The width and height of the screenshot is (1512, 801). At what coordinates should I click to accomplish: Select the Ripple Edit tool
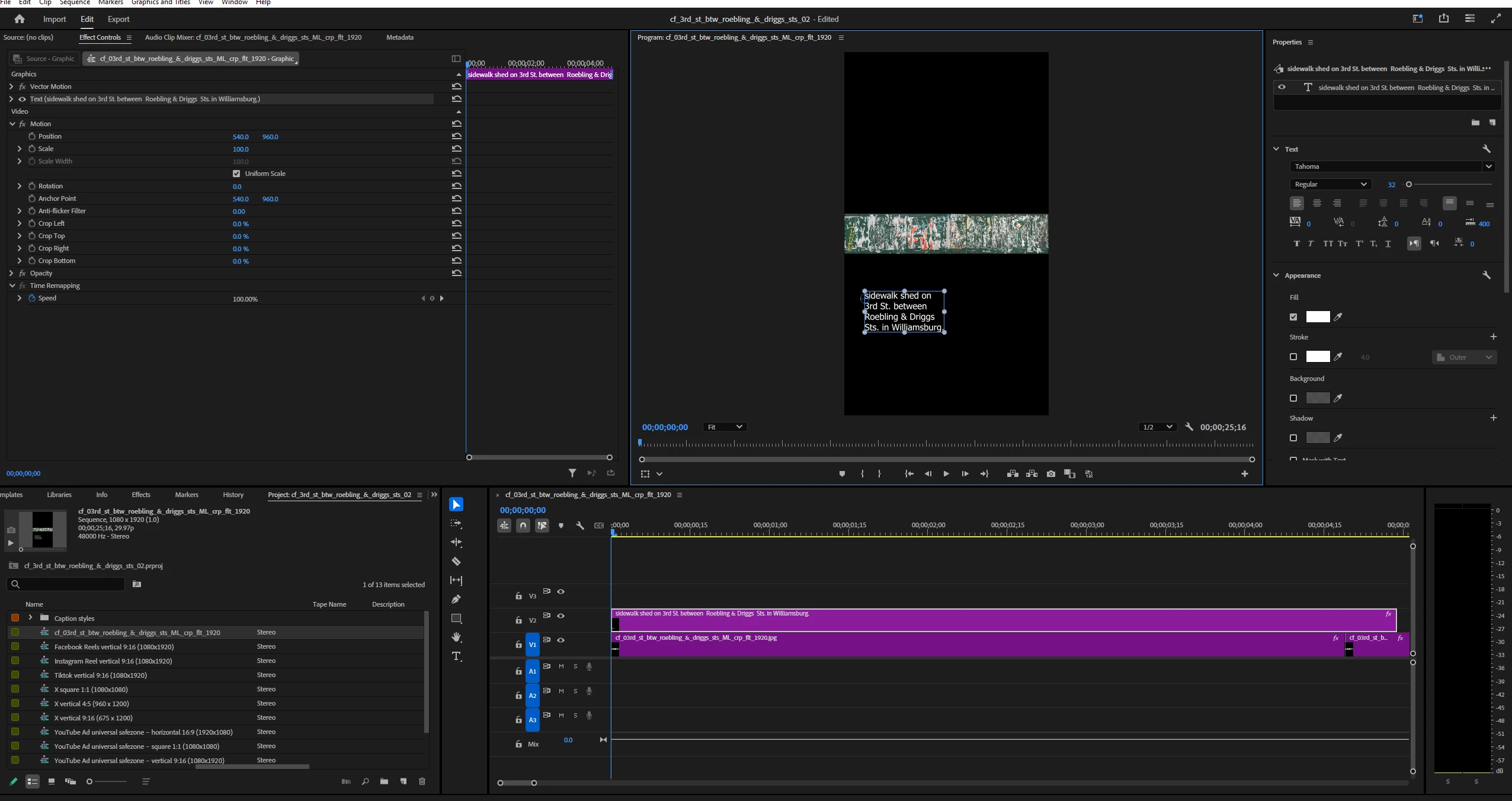click(x=456, y=543)
